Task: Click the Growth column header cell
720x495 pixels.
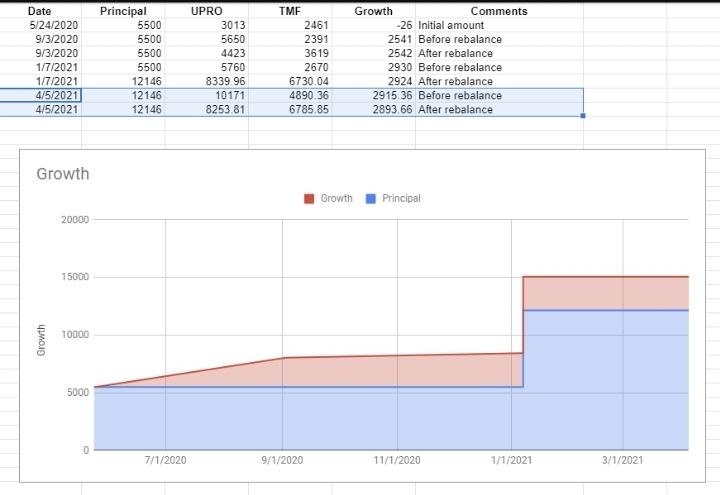Action: [x=373, y=11]
